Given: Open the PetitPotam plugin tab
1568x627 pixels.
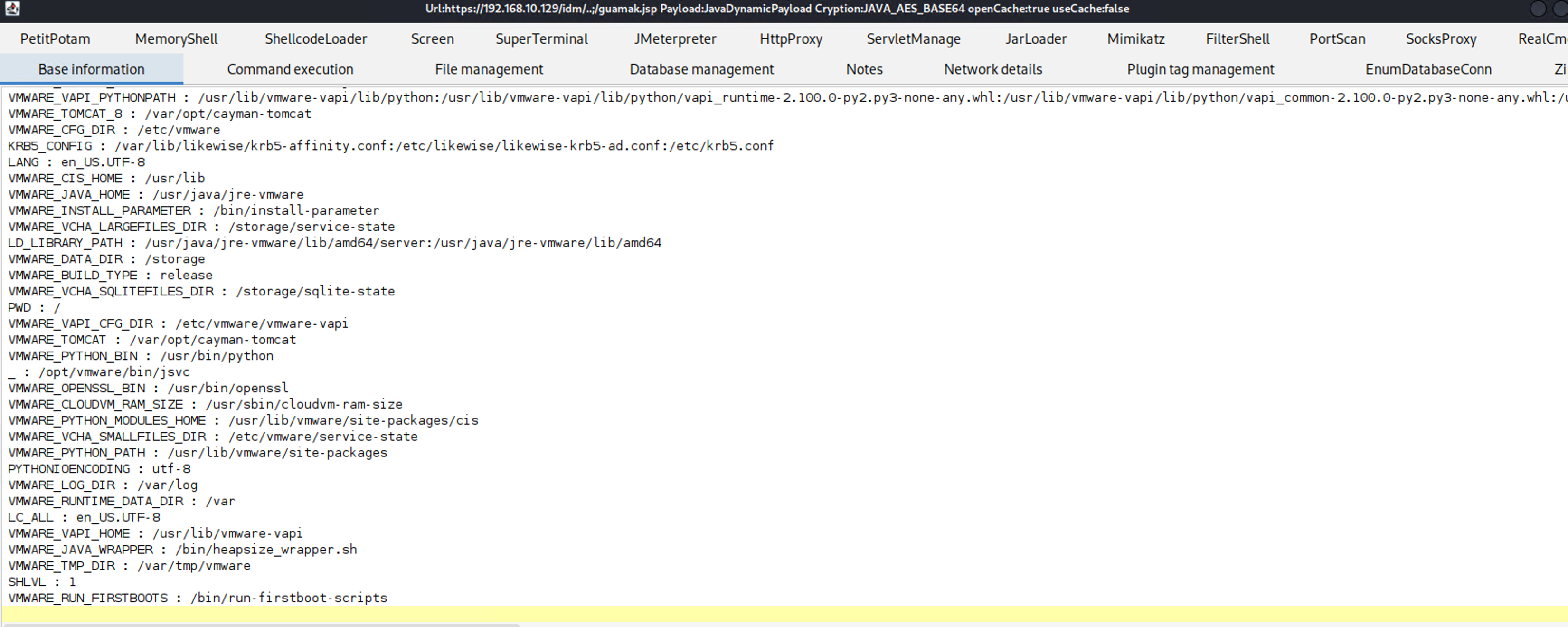Looking at the screenshot, I should click(55, 39).
